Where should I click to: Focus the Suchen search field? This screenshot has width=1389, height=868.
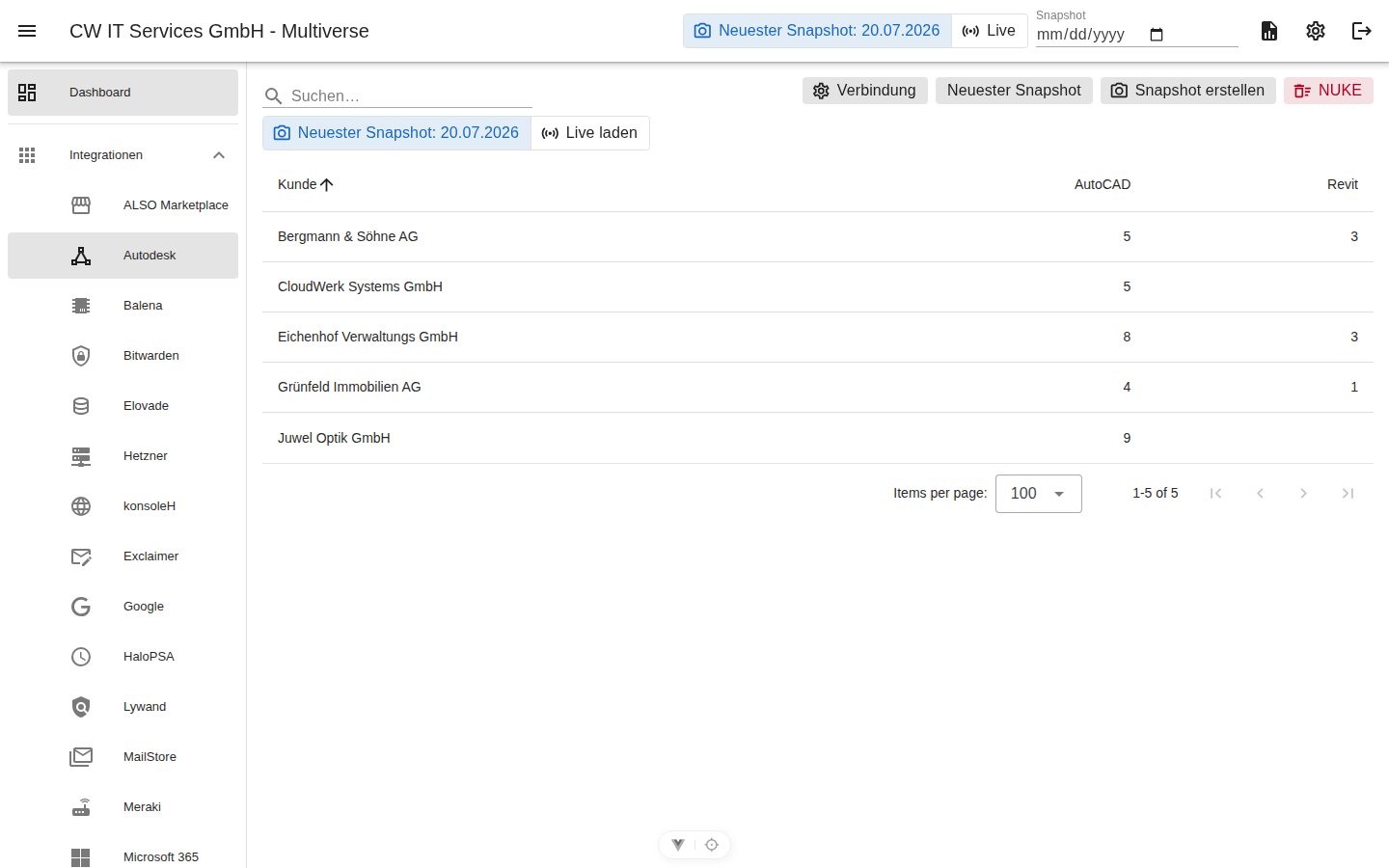tap(411, 95)
